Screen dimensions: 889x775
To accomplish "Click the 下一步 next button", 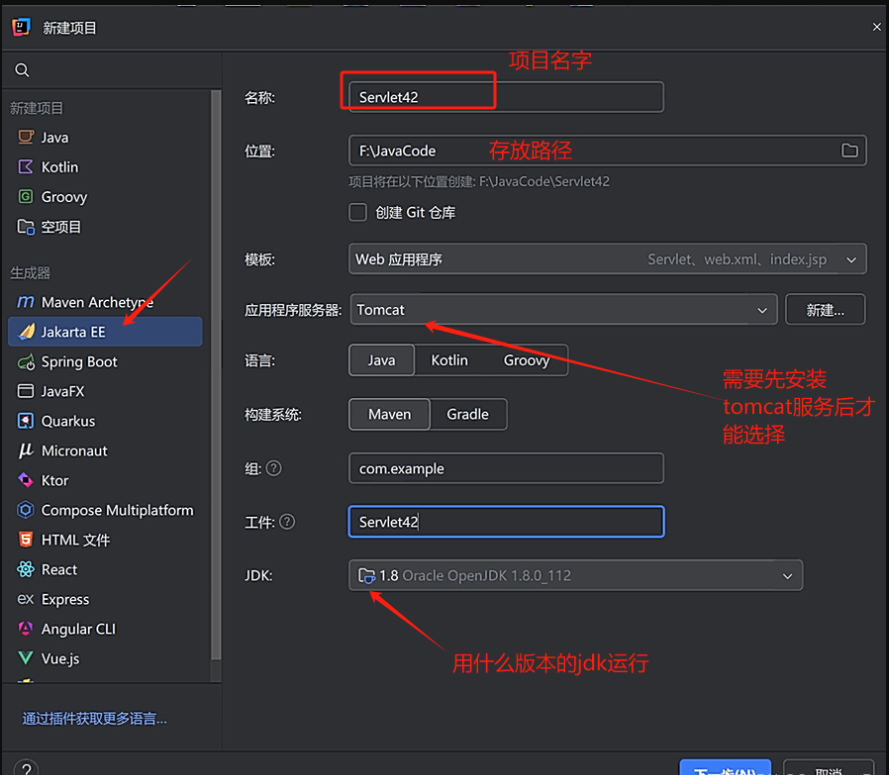I will pyautogui.click(x=725, y=768).
